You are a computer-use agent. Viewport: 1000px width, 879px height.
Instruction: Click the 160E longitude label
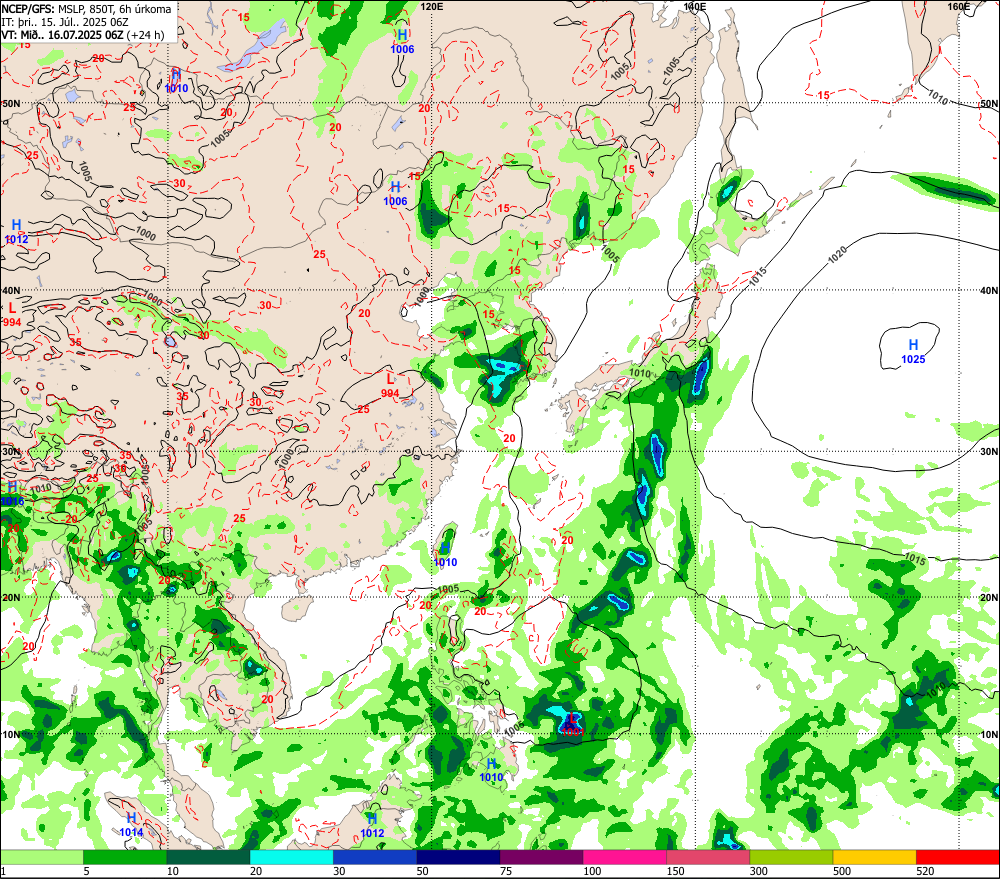[958, 6]
